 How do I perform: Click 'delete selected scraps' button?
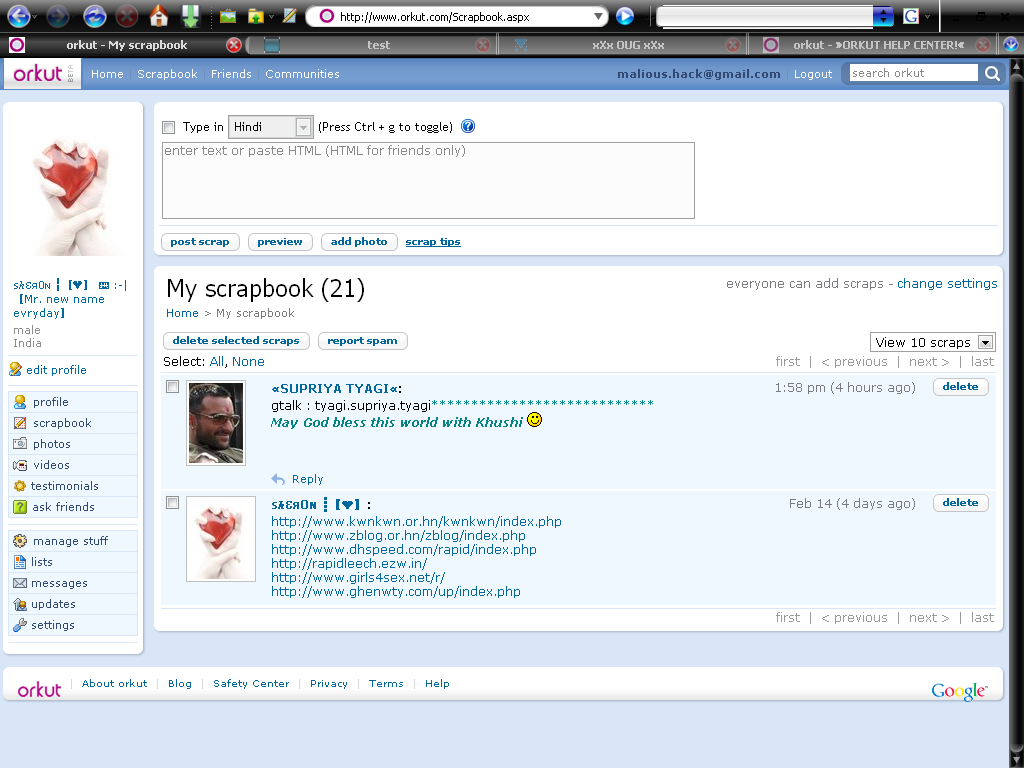pyautogui.click(x=236, y=341)
